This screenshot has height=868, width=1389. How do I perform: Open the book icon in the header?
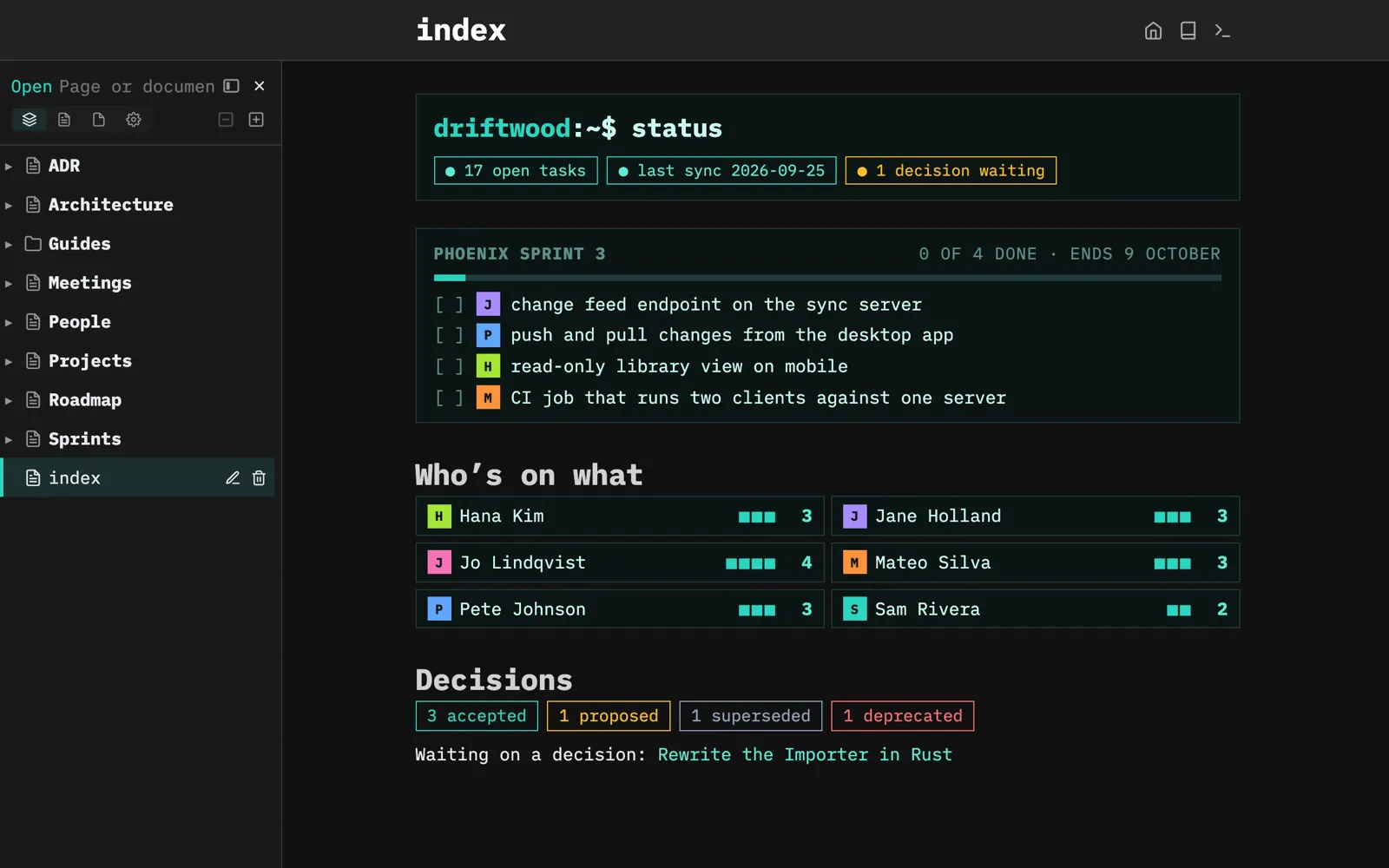tap(1188, 31)
